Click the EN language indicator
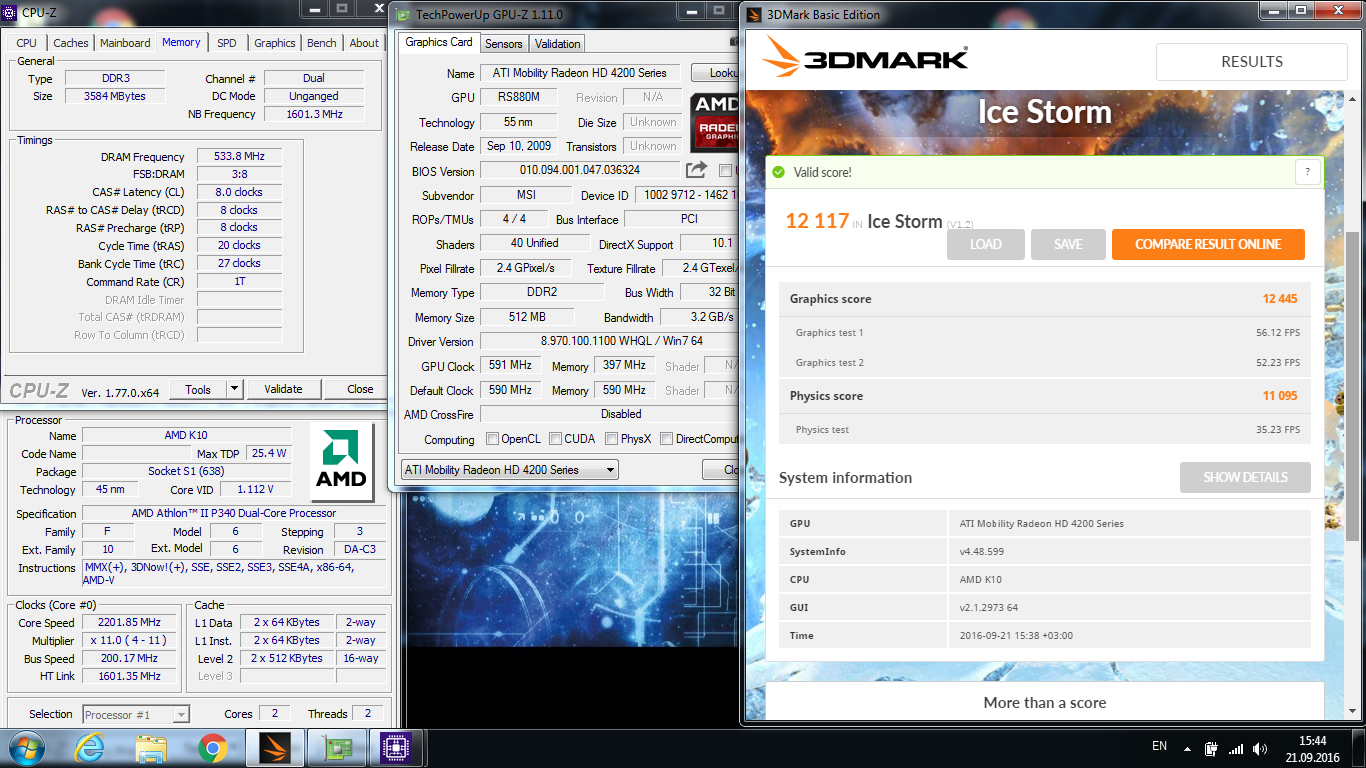 [1159, 746]
